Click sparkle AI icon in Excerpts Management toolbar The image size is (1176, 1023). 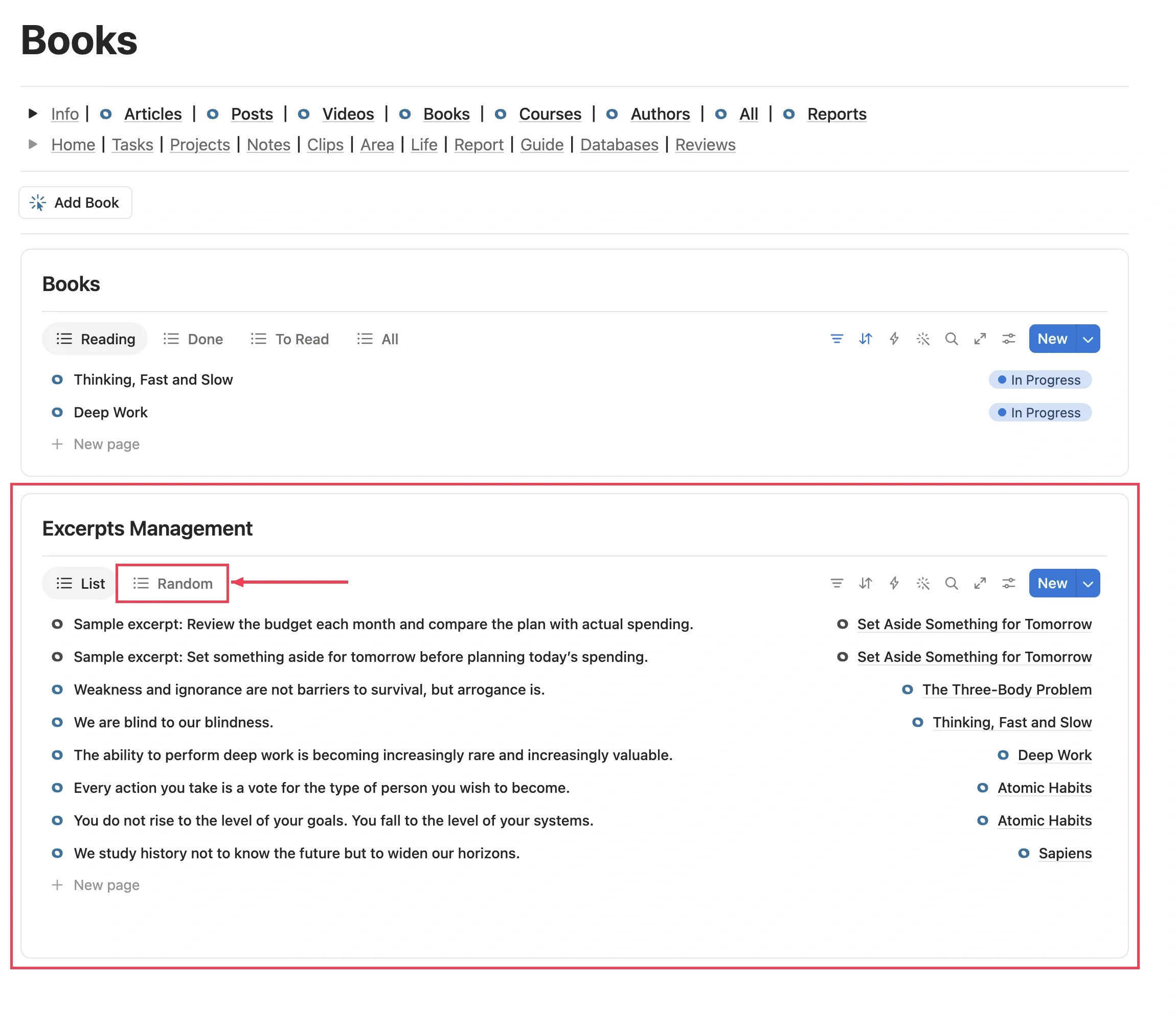coord(923,584)
